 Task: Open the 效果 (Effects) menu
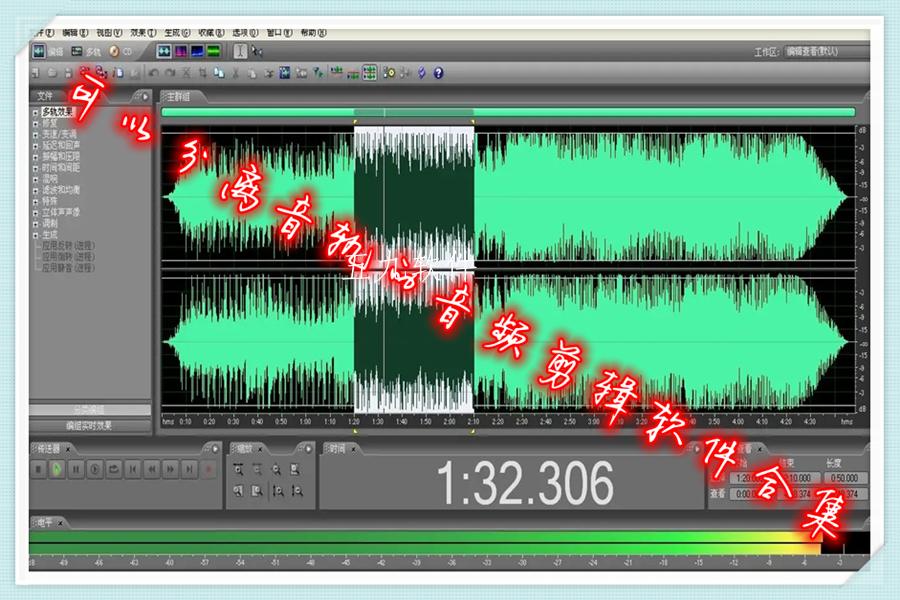[139, 32]
